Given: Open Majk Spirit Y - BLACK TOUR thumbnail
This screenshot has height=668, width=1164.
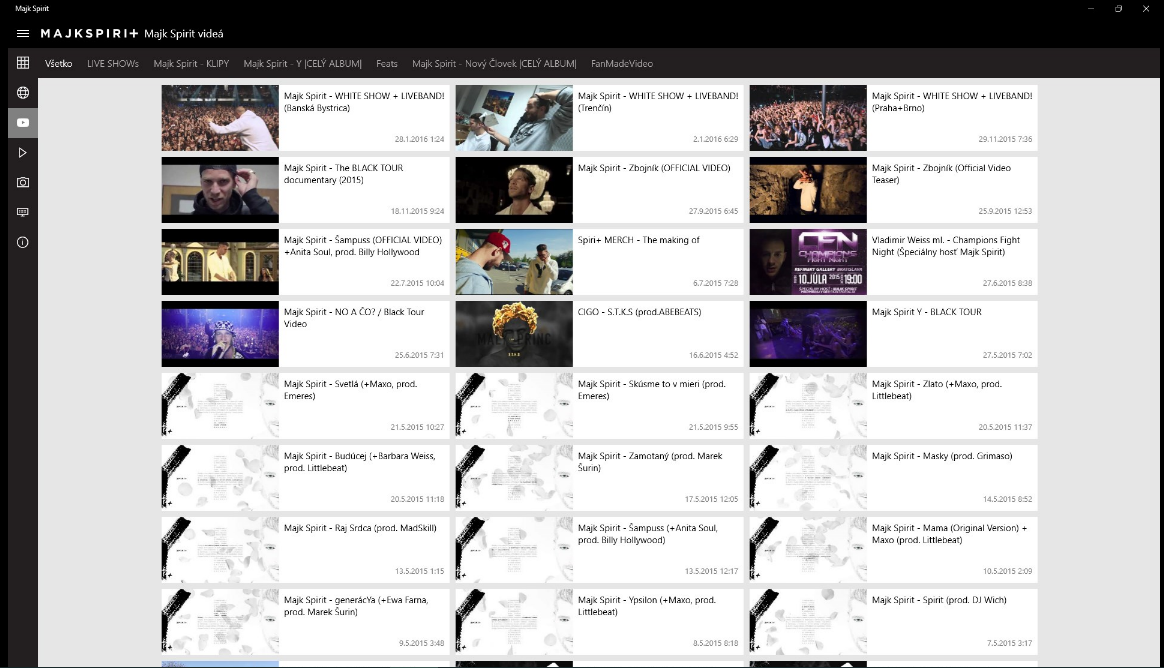Looking at the screenshot, I should pos(808,334).
